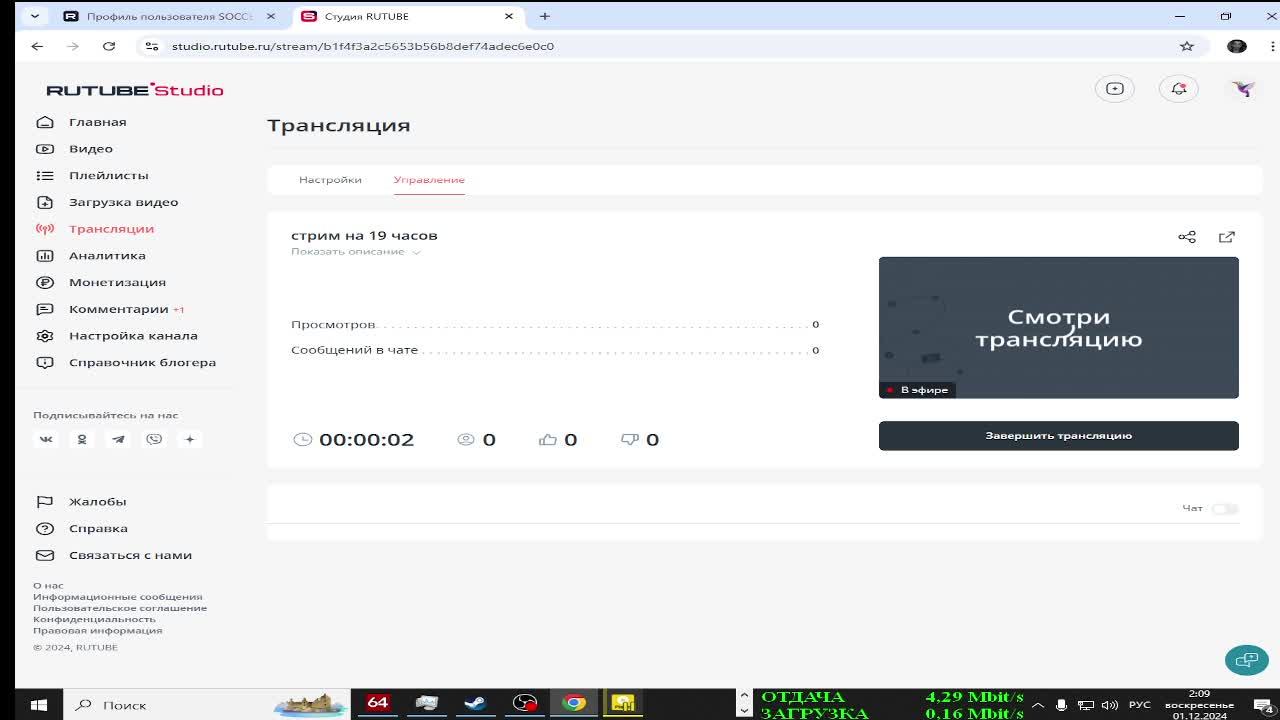Open Пользовательское соглашение link
The image size is (1280, 720).
120,608
